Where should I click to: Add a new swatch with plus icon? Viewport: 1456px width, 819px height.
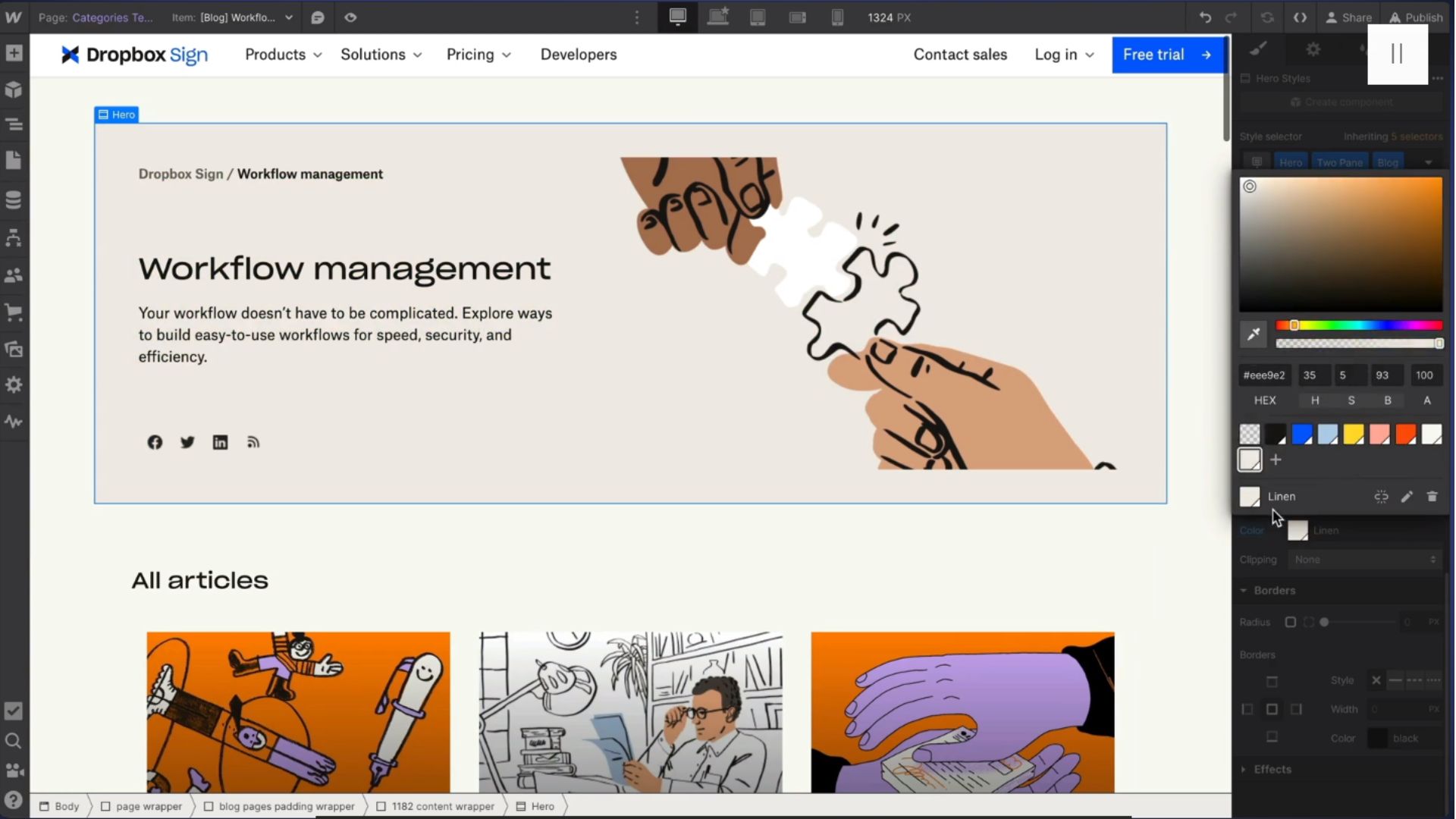pyautogui.click(x=1276, y=460)
